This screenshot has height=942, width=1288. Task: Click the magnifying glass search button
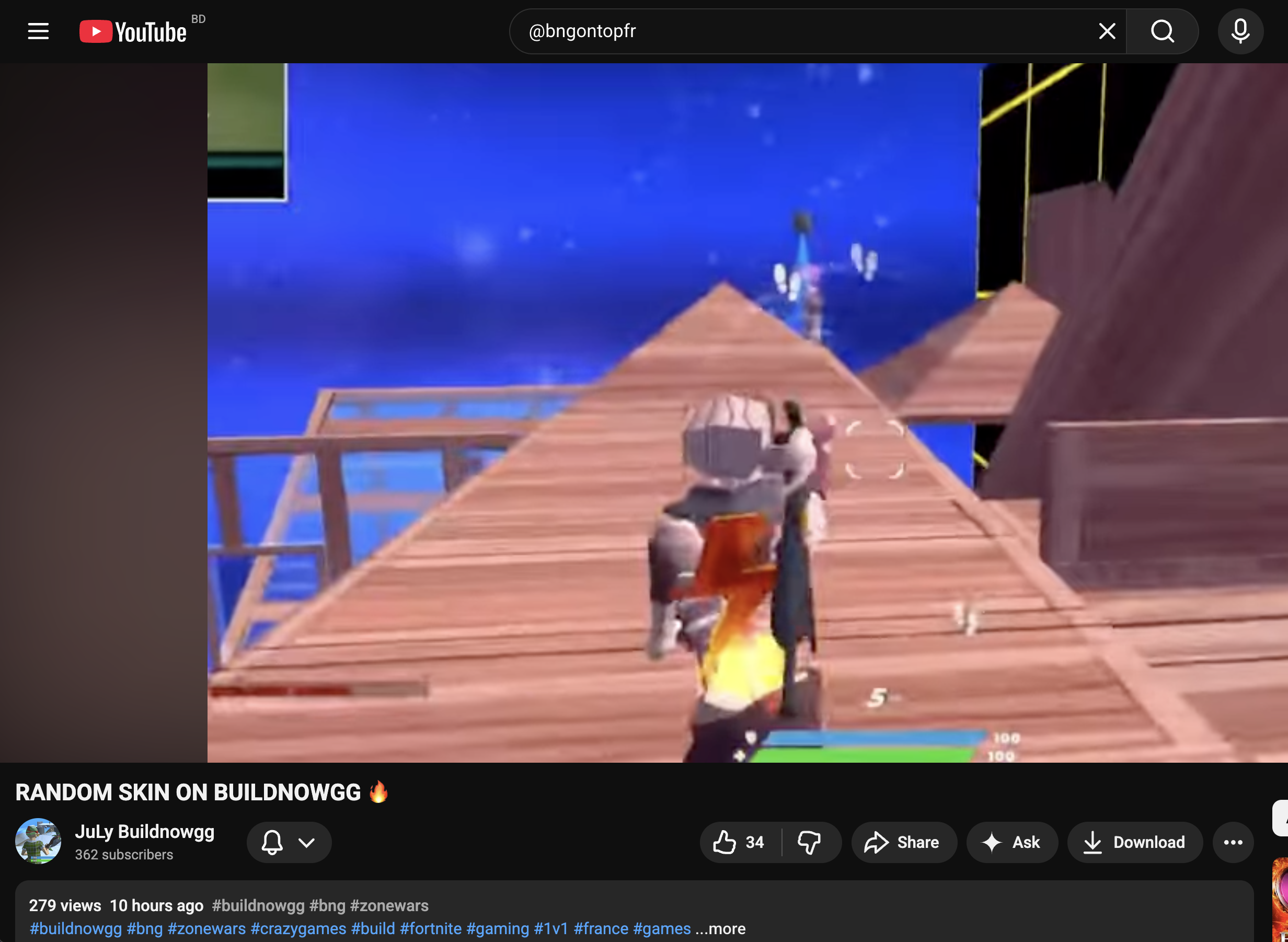click(1162, 31)
